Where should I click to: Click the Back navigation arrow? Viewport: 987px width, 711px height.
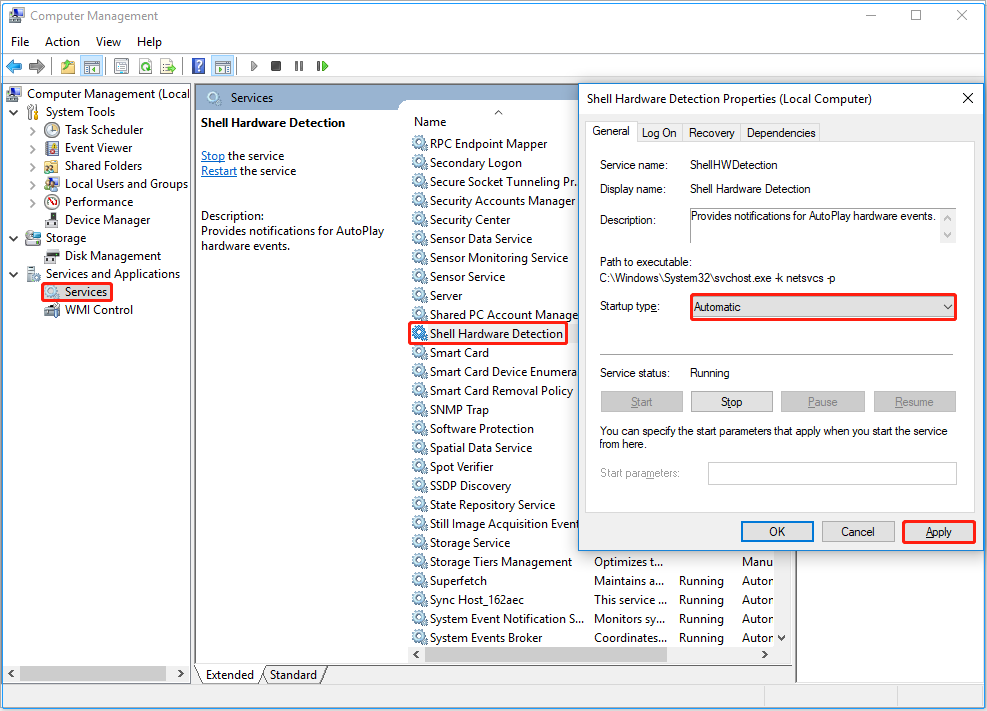click(14, 66)
